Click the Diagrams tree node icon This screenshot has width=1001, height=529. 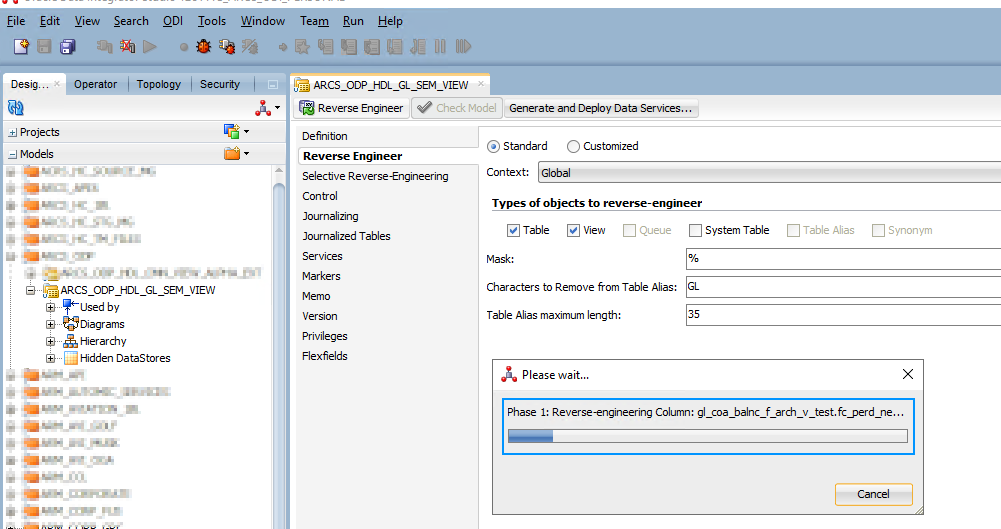[70, 324]
